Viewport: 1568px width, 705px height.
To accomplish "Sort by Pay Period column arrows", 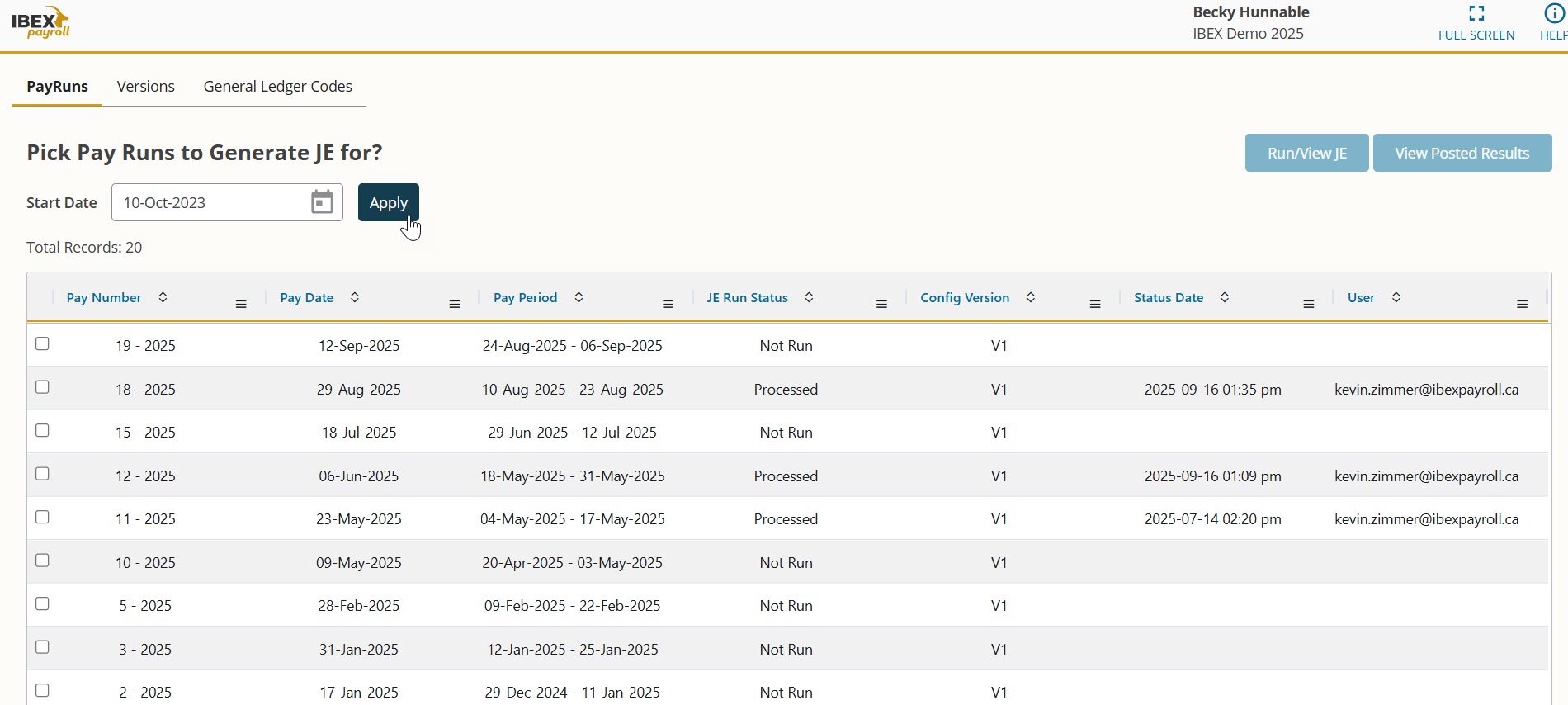I will pyautogui.click(x=579, y=298).
